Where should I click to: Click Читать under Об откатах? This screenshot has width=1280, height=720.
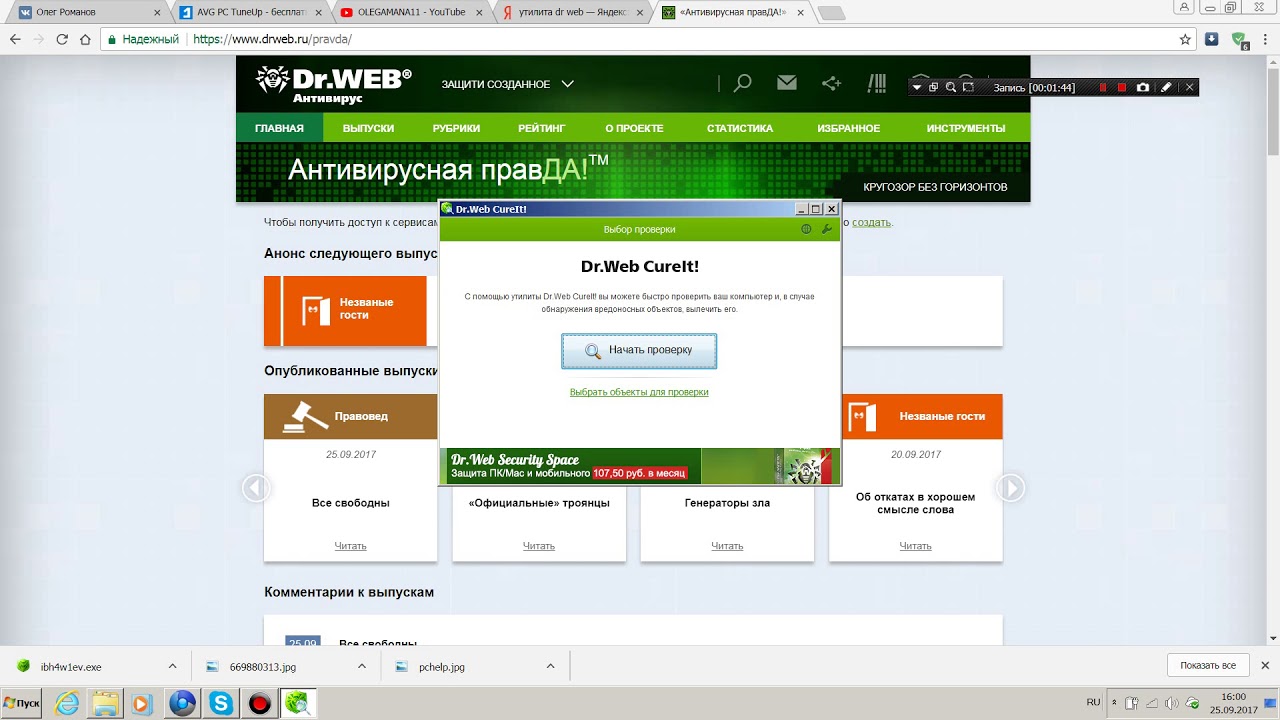click(915, 546)
